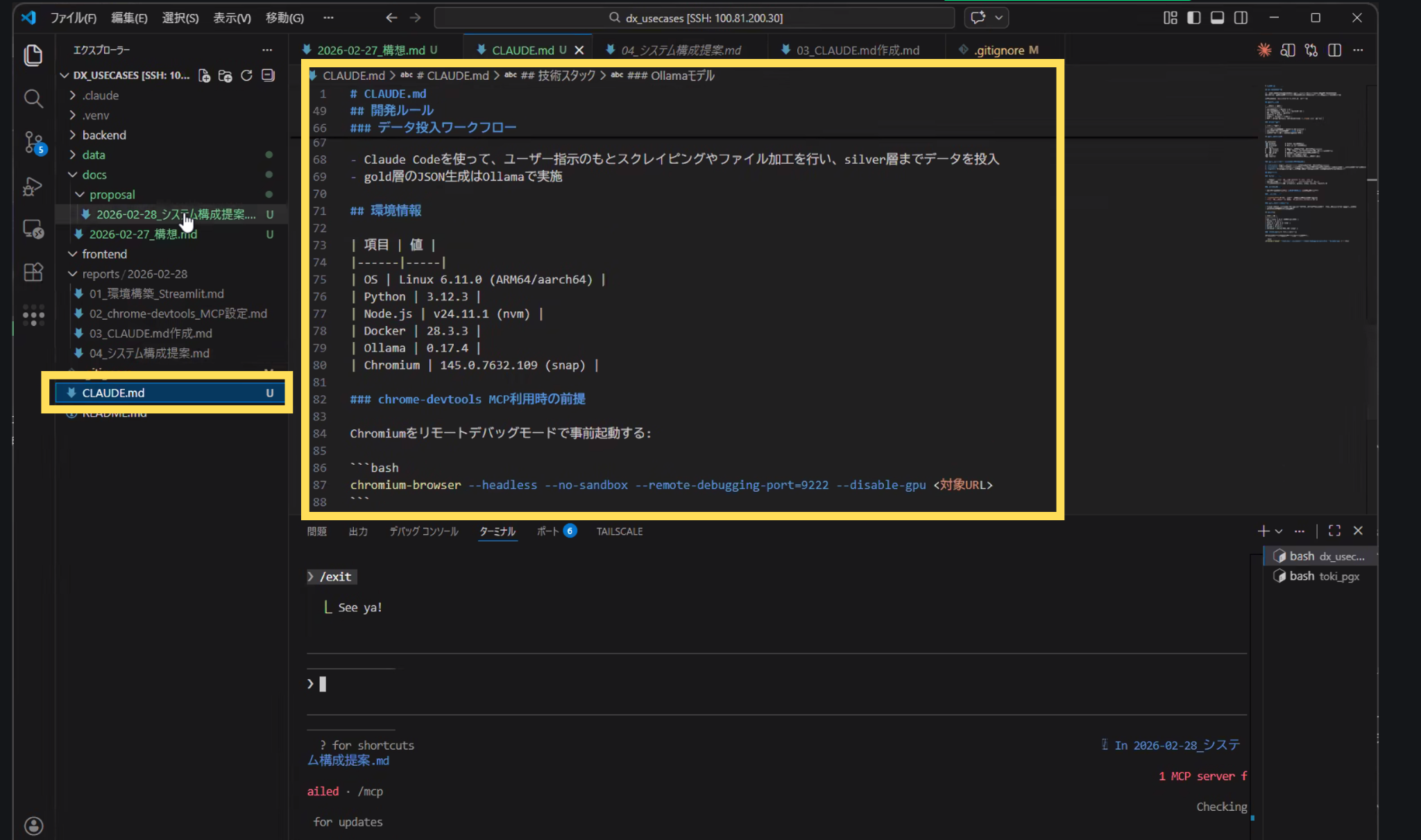Maximize the terminal panel size
Screen dimensions: 1421x840
[1334, 531]
